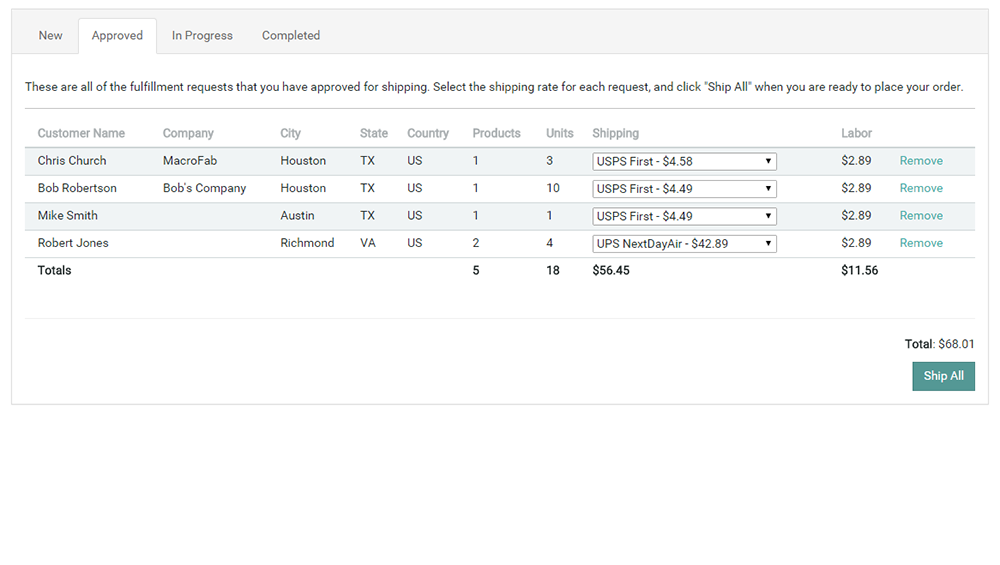Image resolution: width=1000 pixels, height=565 pixels.
Task: Remove Bob Robertson's request
Action: (x=921, y=188)
